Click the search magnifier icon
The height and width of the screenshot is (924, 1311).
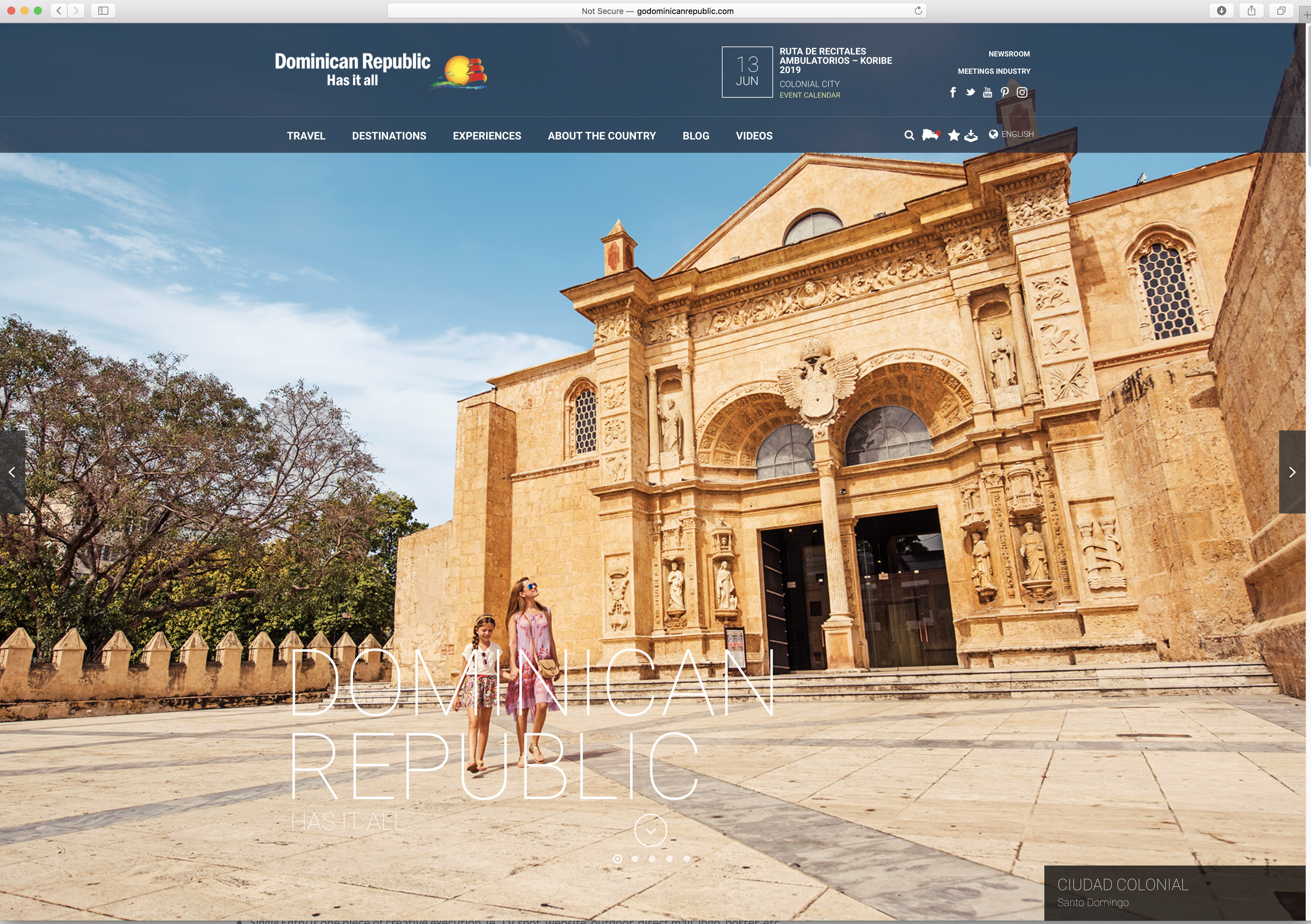[909, 135]
